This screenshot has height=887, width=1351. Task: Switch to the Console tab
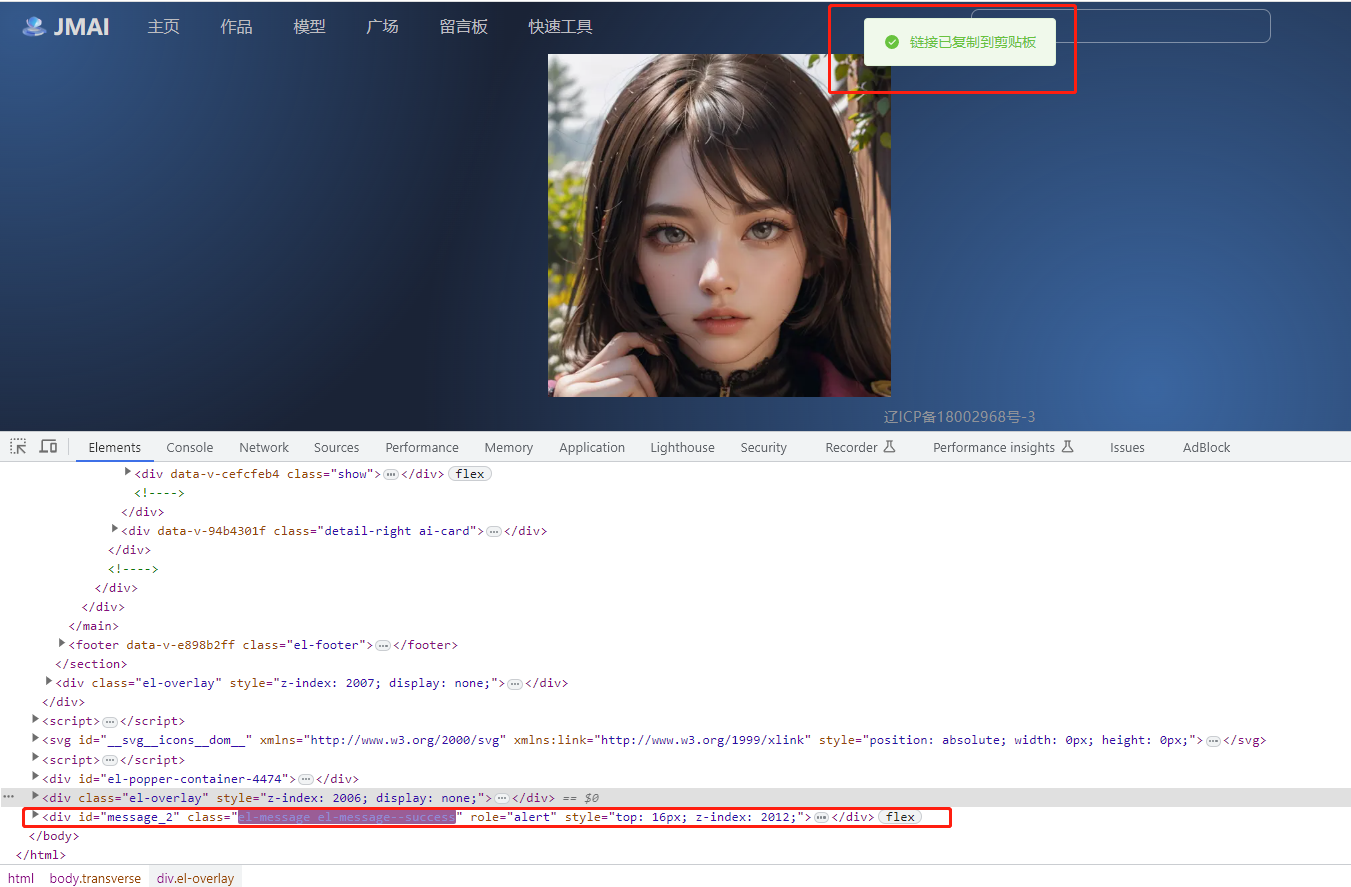coord(189,447)
